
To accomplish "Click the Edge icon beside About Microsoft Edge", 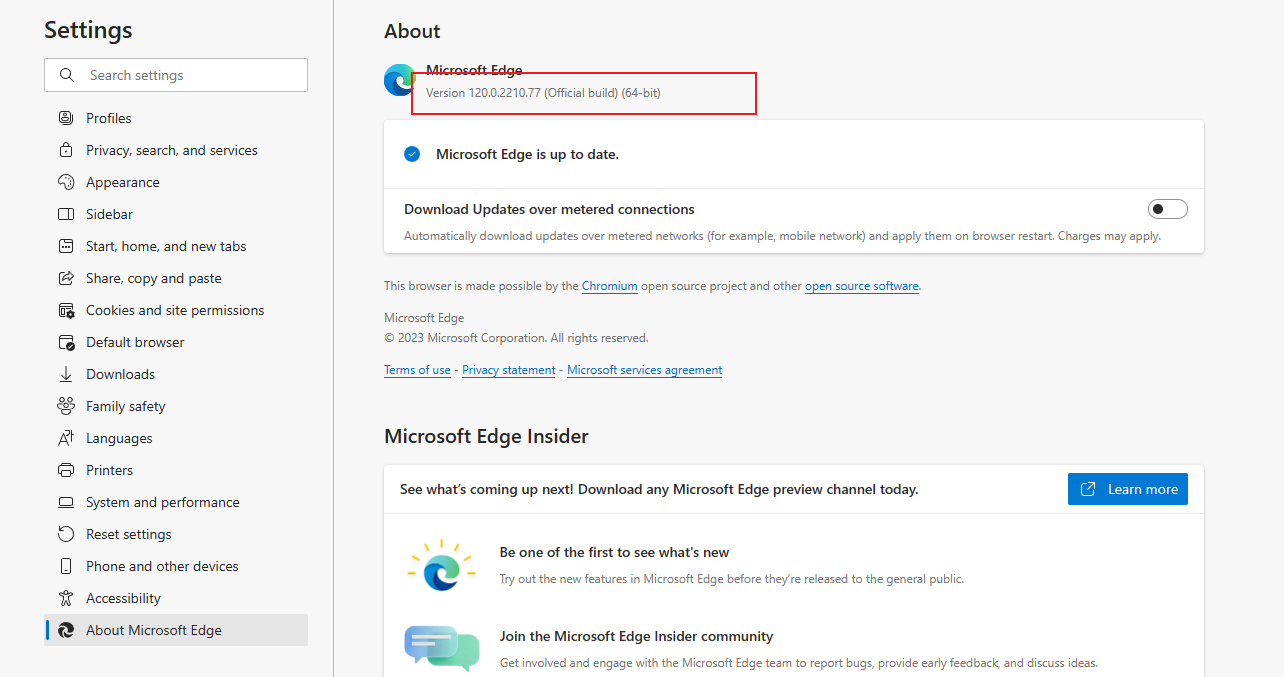I will point(66,630).
